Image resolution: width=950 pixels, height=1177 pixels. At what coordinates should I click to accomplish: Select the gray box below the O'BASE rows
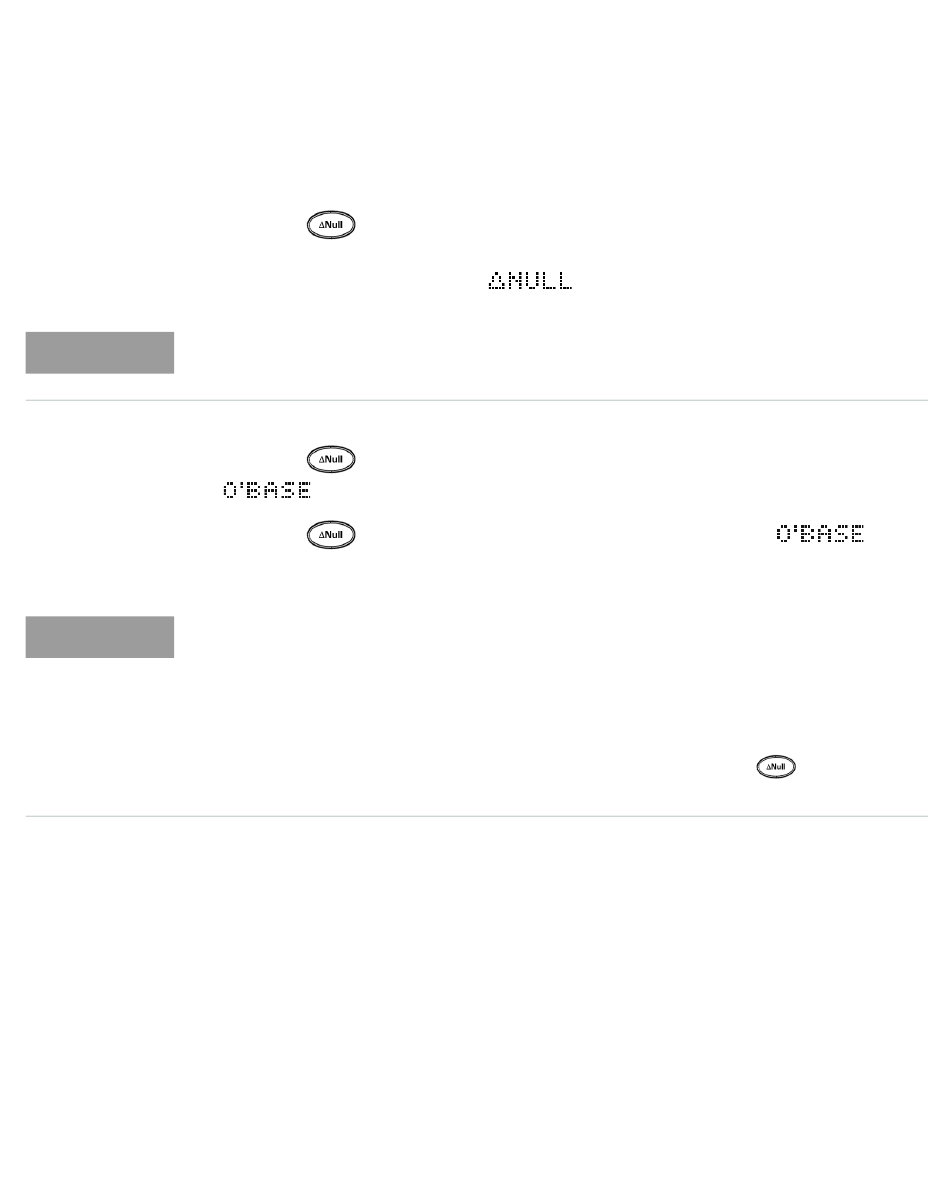tap(100, 637)
